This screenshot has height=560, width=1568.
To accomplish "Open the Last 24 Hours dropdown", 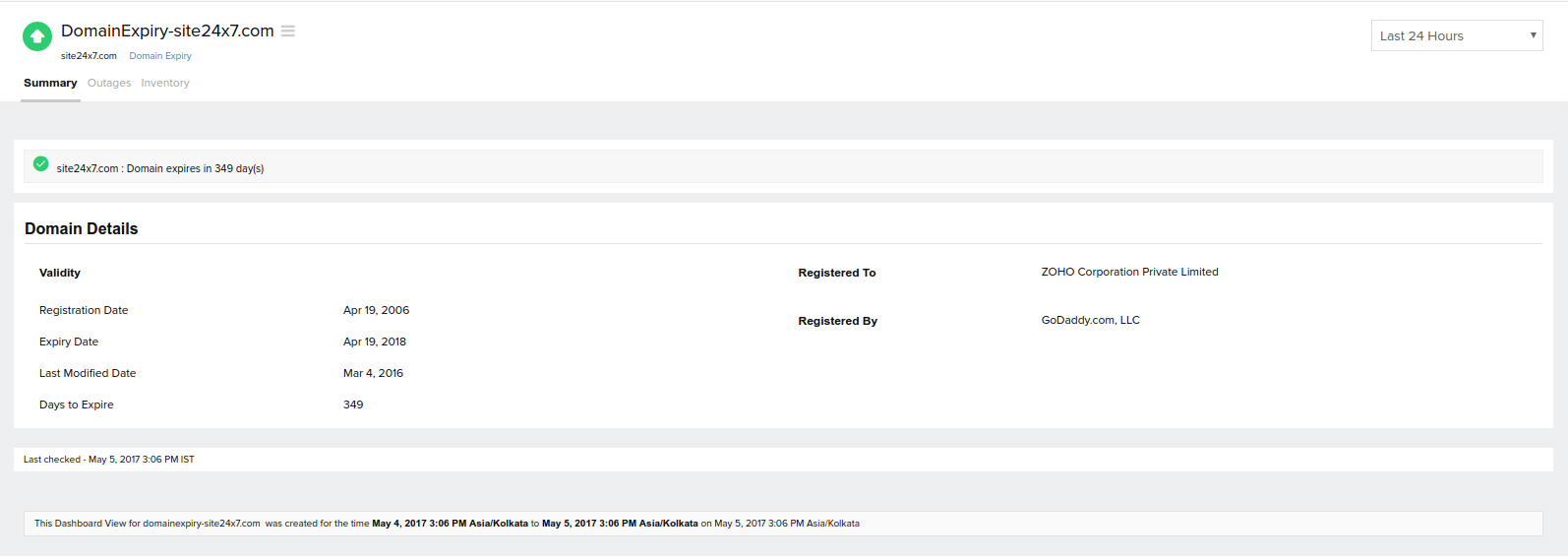I will click(1456, 36).
